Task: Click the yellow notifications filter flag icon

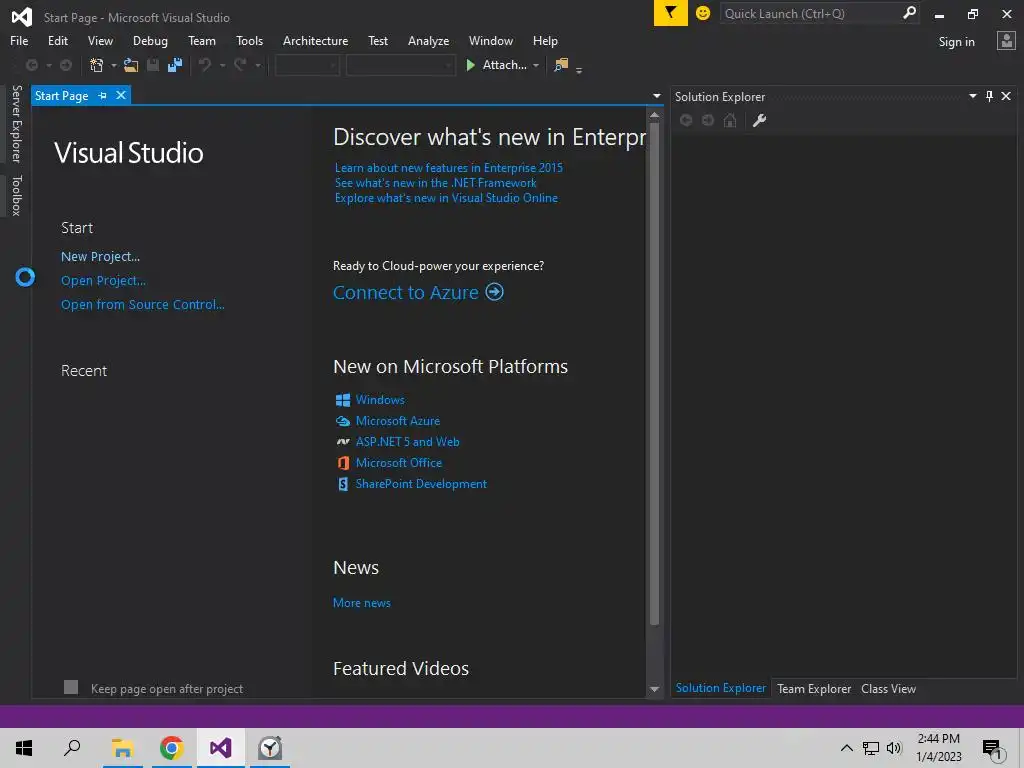Action: coord(670,13)
